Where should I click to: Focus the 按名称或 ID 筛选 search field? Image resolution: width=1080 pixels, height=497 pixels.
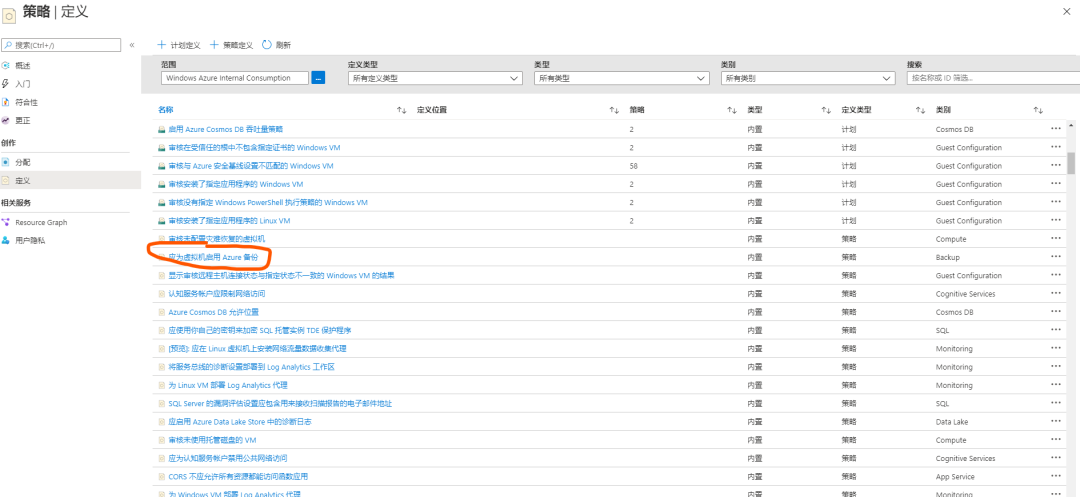tap(993, 78)
